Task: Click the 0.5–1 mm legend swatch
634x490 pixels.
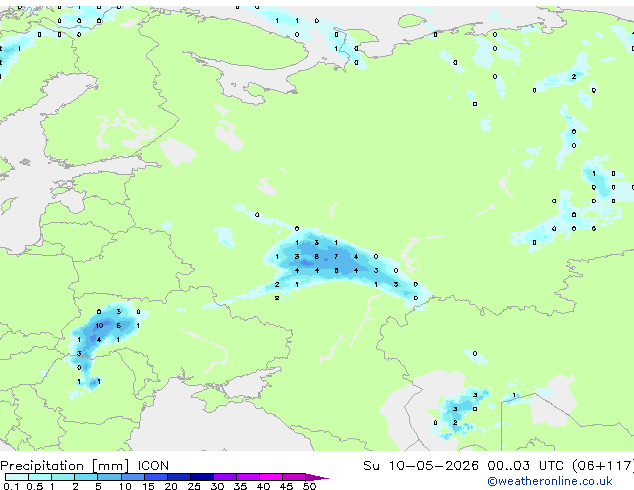Action: point(40,477)
